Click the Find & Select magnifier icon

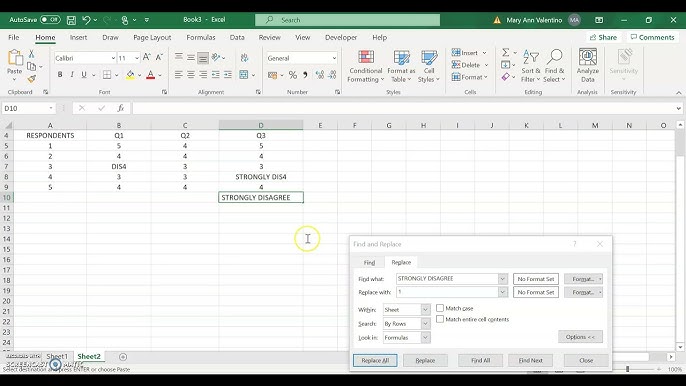click(554, 57)
